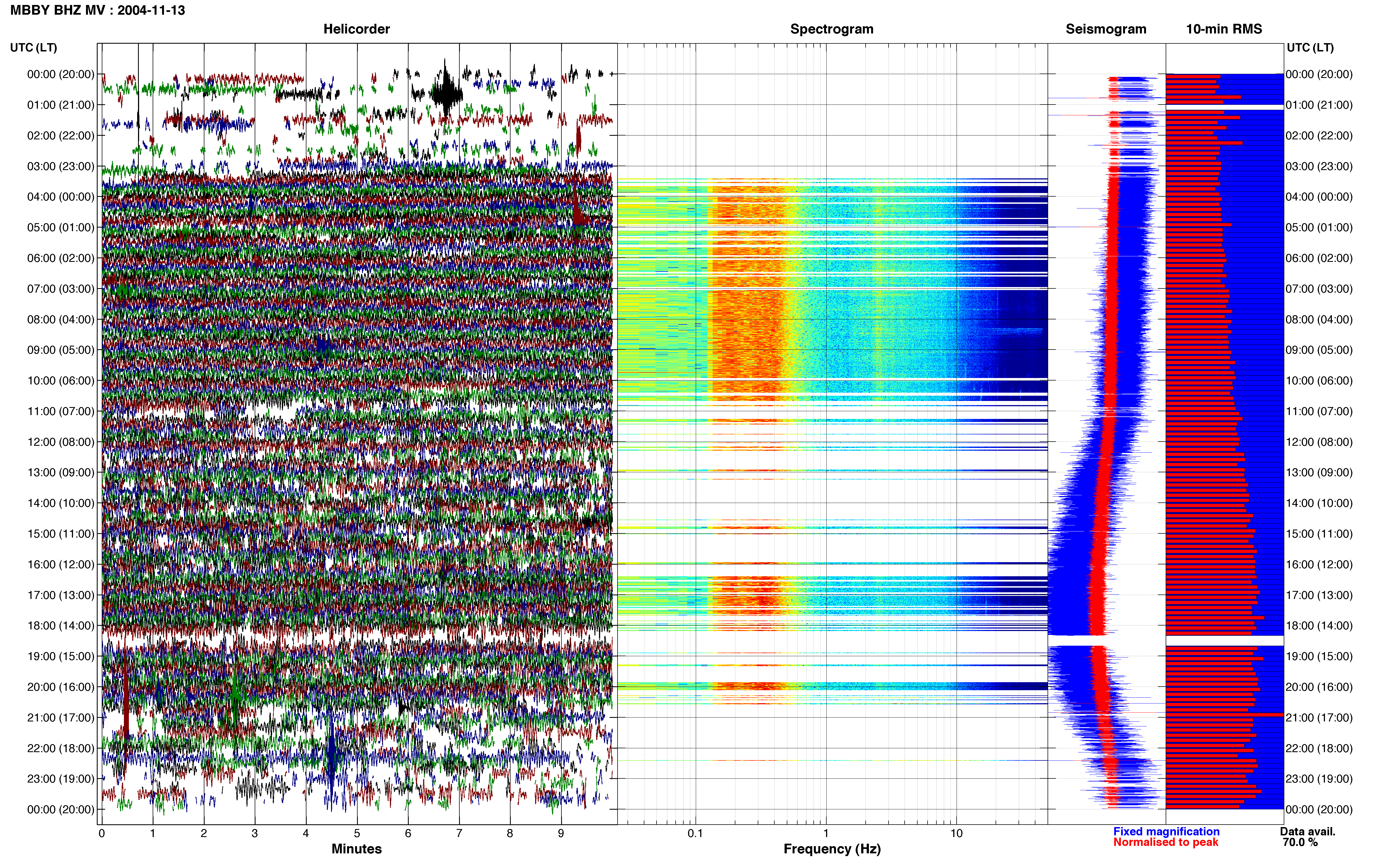This screenshot has width=1388, height=868.
Task: Click the left '18:00 (14:00)' time label
Action: [x=61, y=626]
